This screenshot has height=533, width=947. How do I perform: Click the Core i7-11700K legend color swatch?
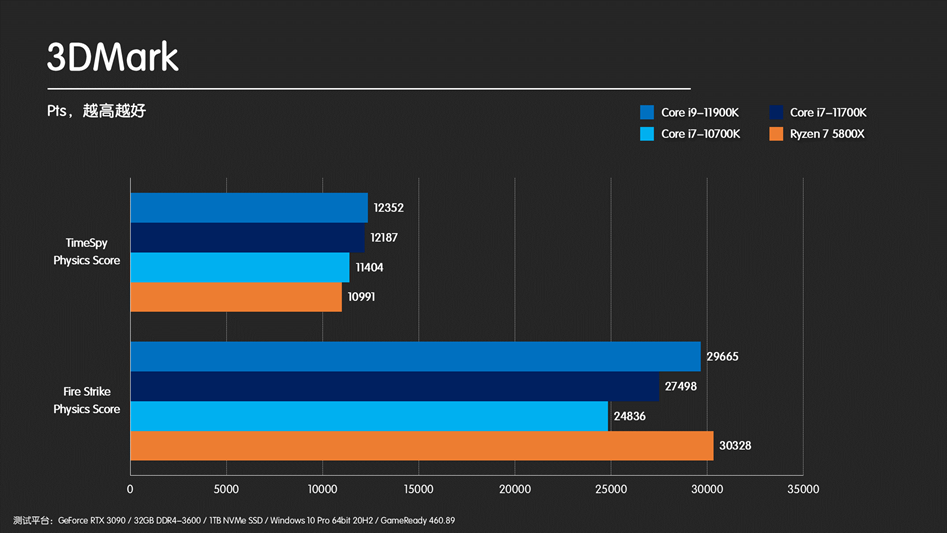776,112
